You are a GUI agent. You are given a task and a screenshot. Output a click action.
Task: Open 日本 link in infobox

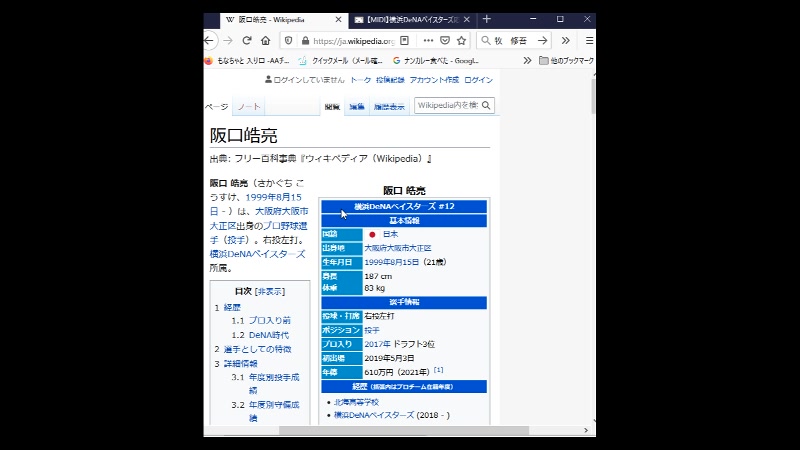point(390,234)
